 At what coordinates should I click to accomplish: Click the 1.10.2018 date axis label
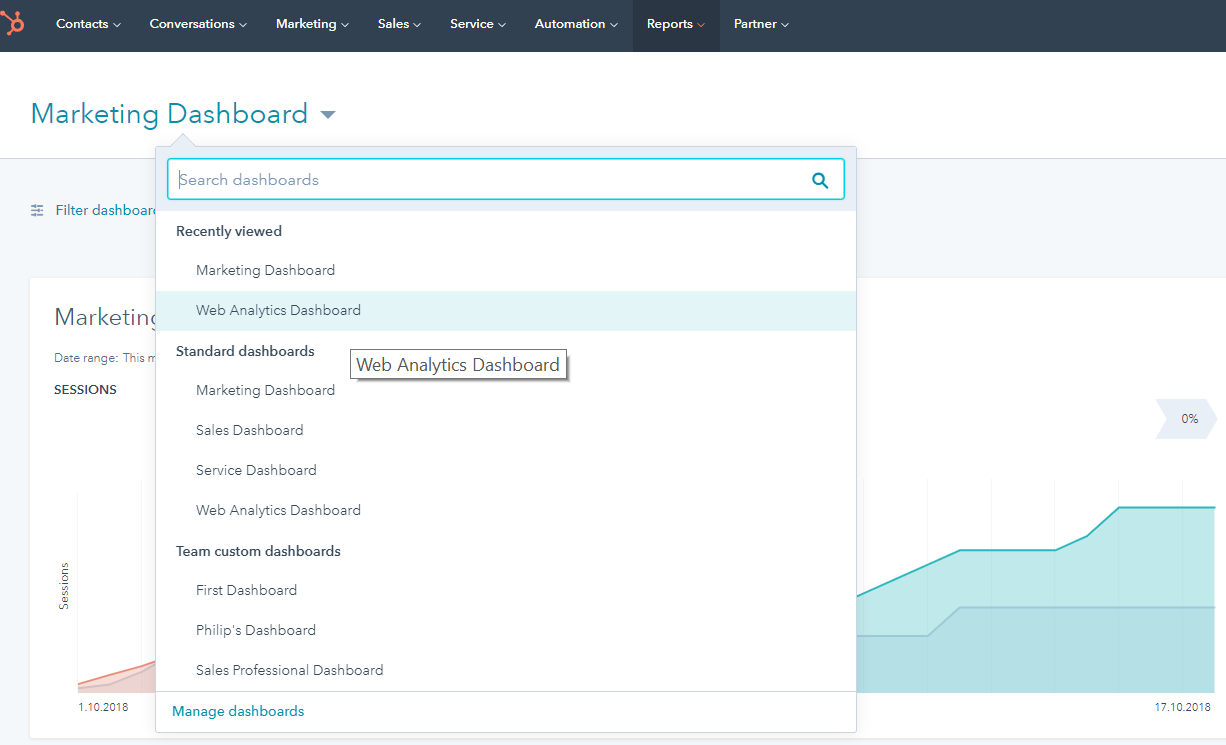click(x=104, y=707)
